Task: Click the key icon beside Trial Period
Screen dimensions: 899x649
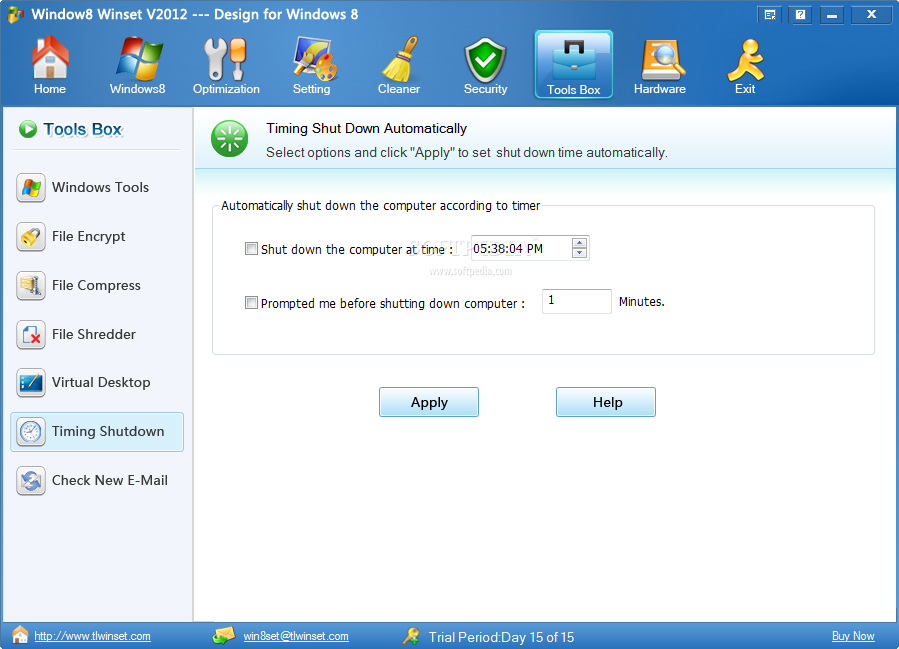Action: (411, 636)
